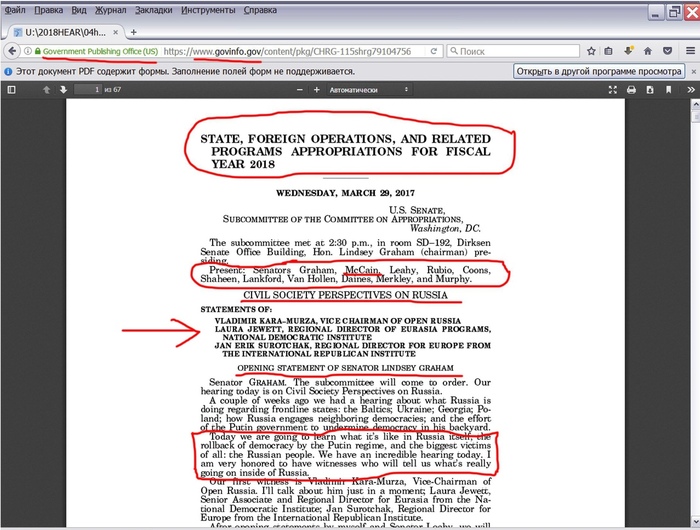This screenshot has width=700, height=530.
Task: Click the PDF current view bookmark icon
Action: point(668,90)
